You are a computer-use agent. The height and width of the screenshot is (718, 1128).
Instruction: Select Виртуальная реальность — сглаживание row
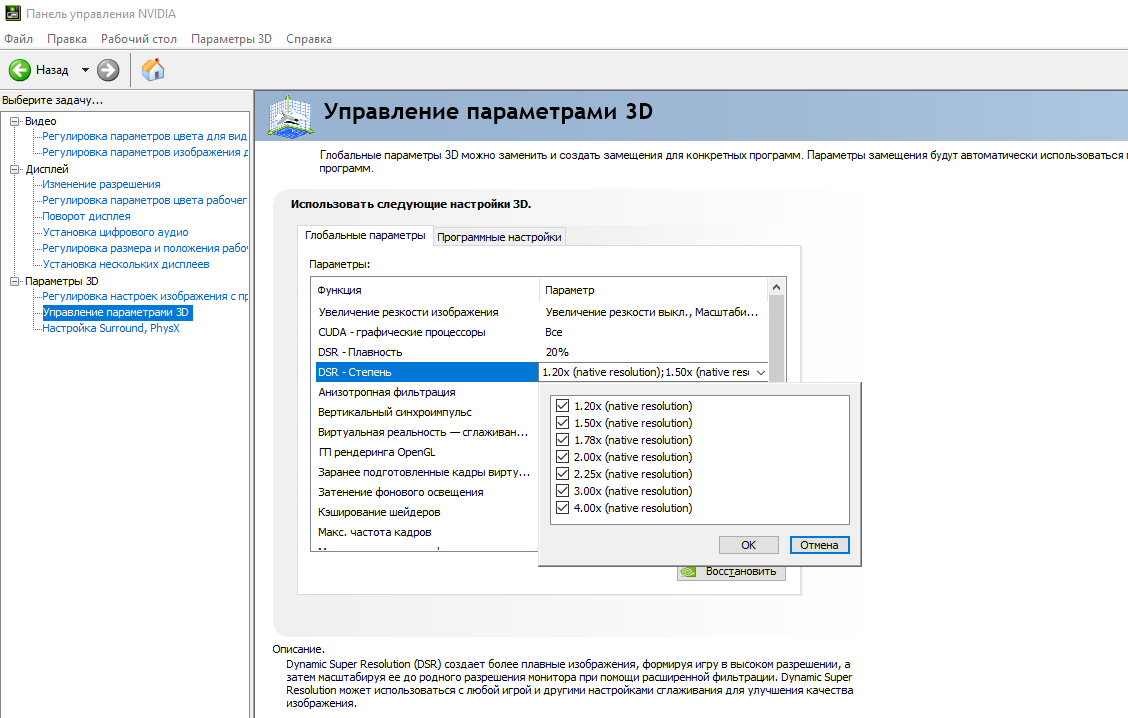(427, 432)
